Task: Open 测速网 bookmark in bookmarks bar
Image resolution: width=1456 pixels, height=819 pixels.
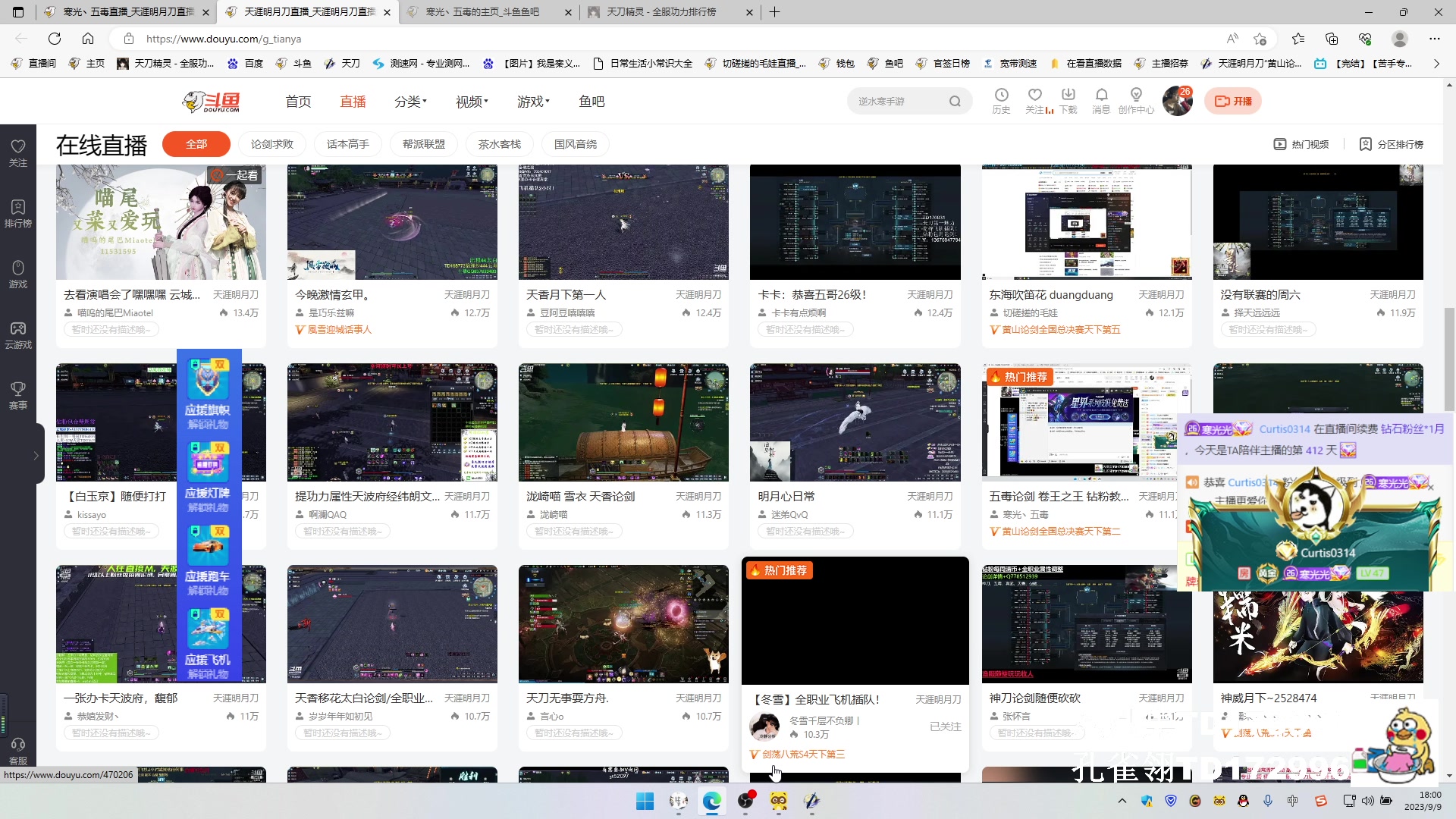Action: click(x=421, y=64)
